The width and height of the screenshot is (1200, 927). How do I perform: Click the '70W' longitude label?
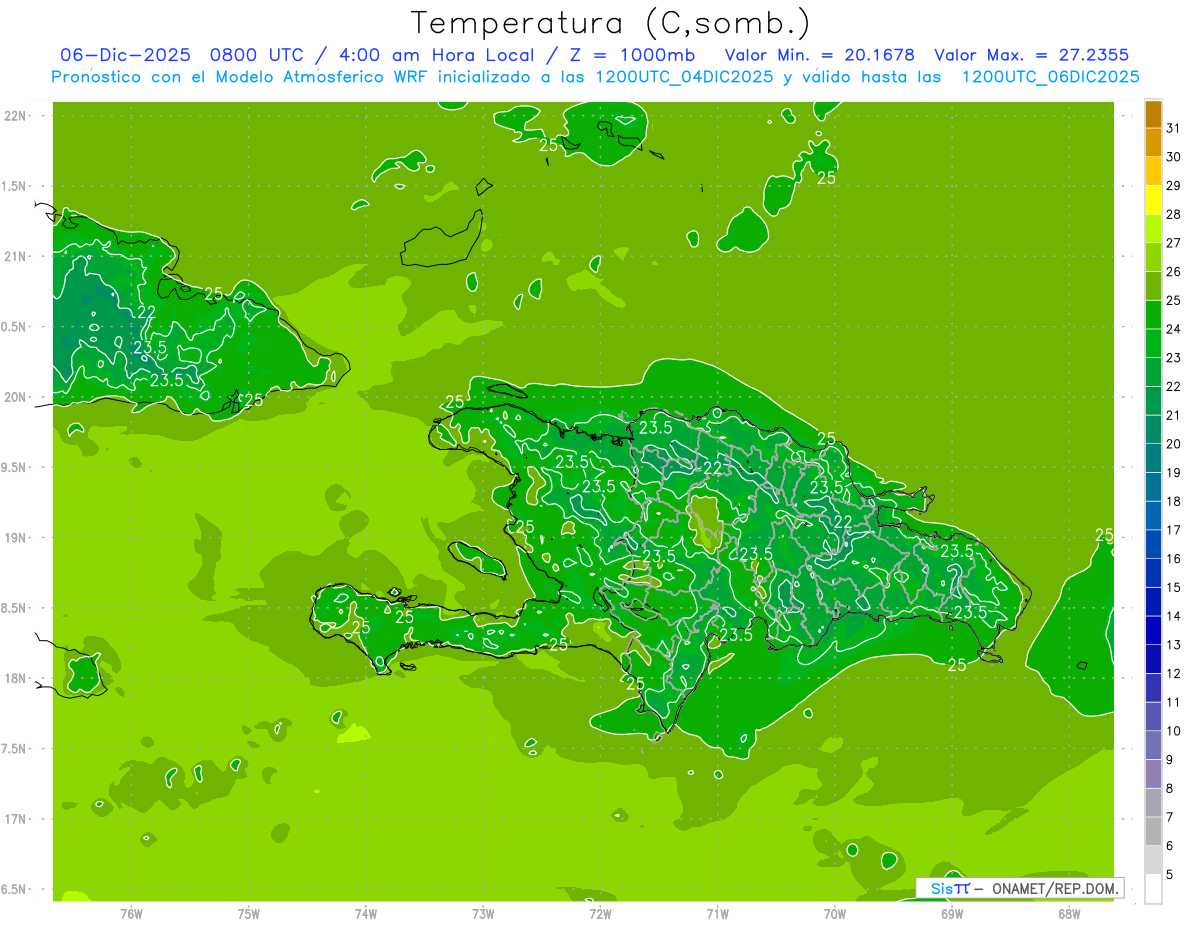pyautogui.click(x=835, y=913)
